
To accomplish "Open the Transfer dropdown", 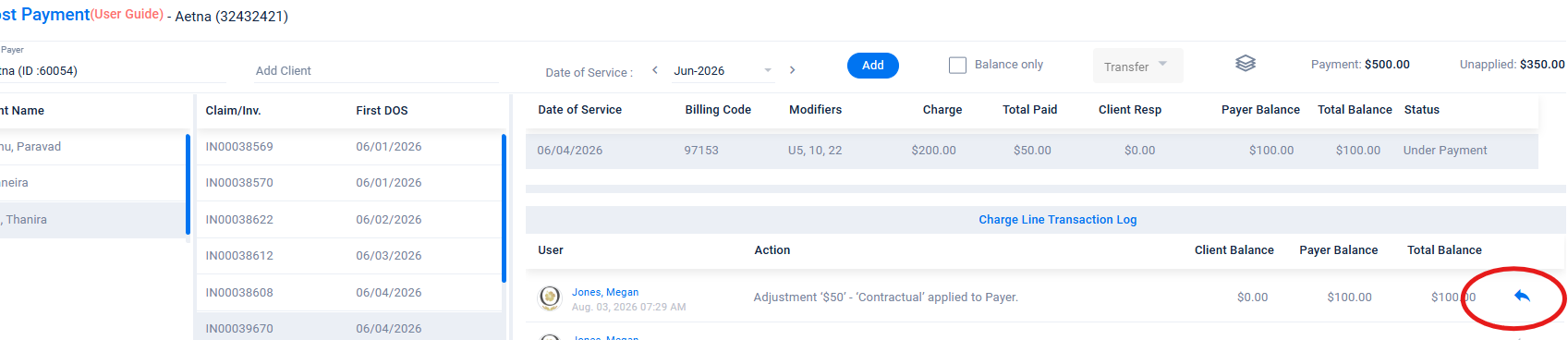I will (x=1137, y=66).
